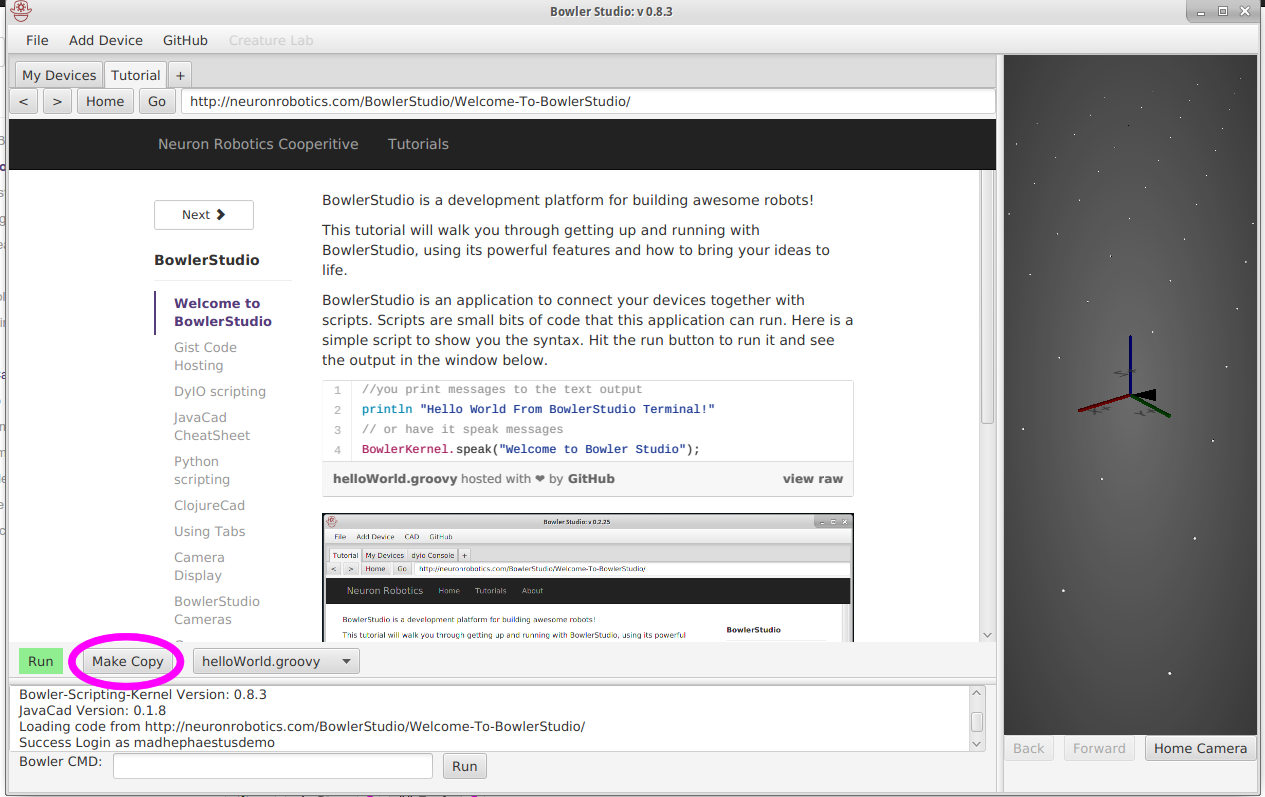Open the File menu
This screenshot has width=1265, height=797.
pyautogui.click(x=37, y=40)
